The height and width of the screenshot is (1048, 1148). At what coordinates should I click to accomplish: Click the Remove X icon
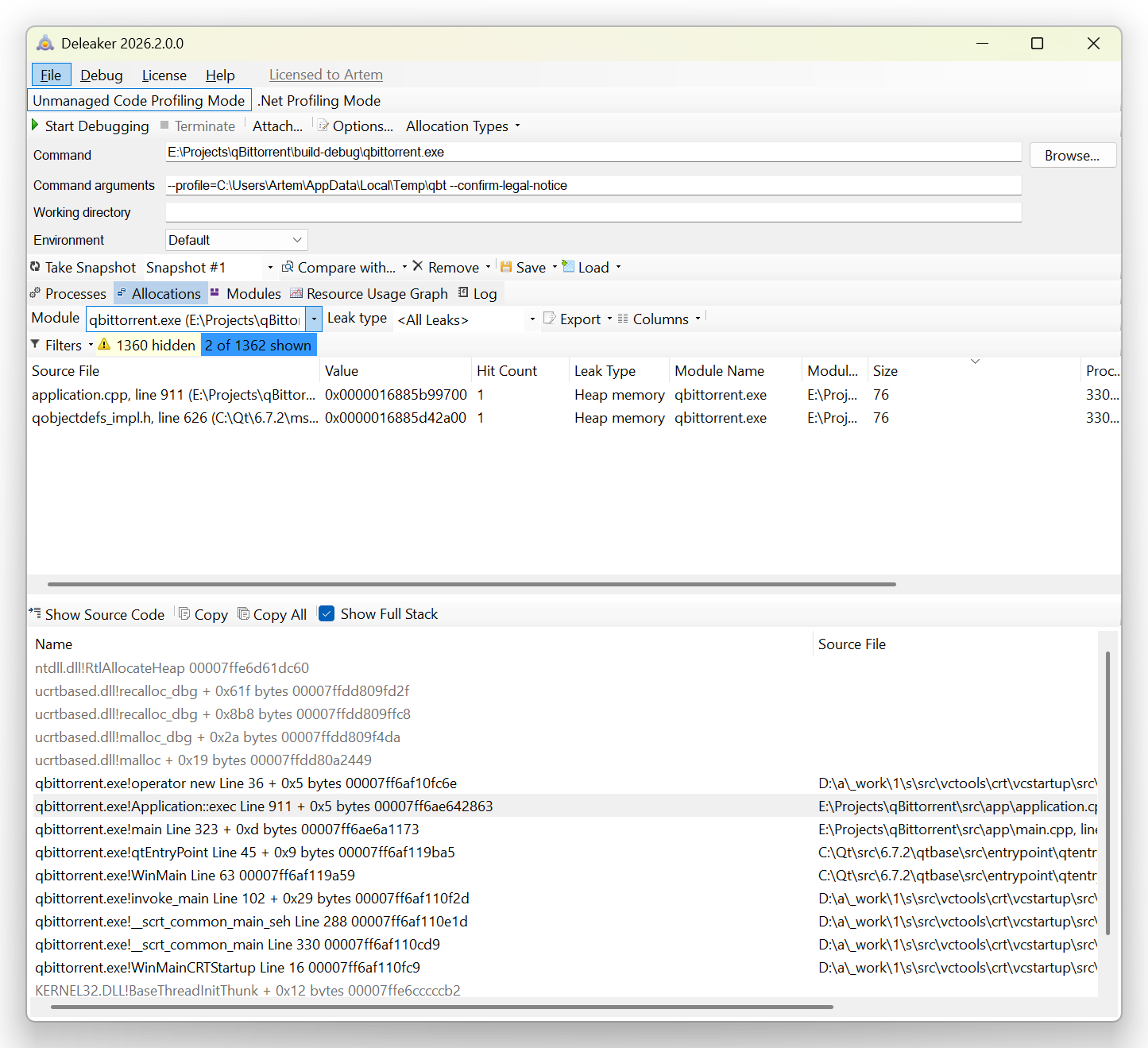418,266
